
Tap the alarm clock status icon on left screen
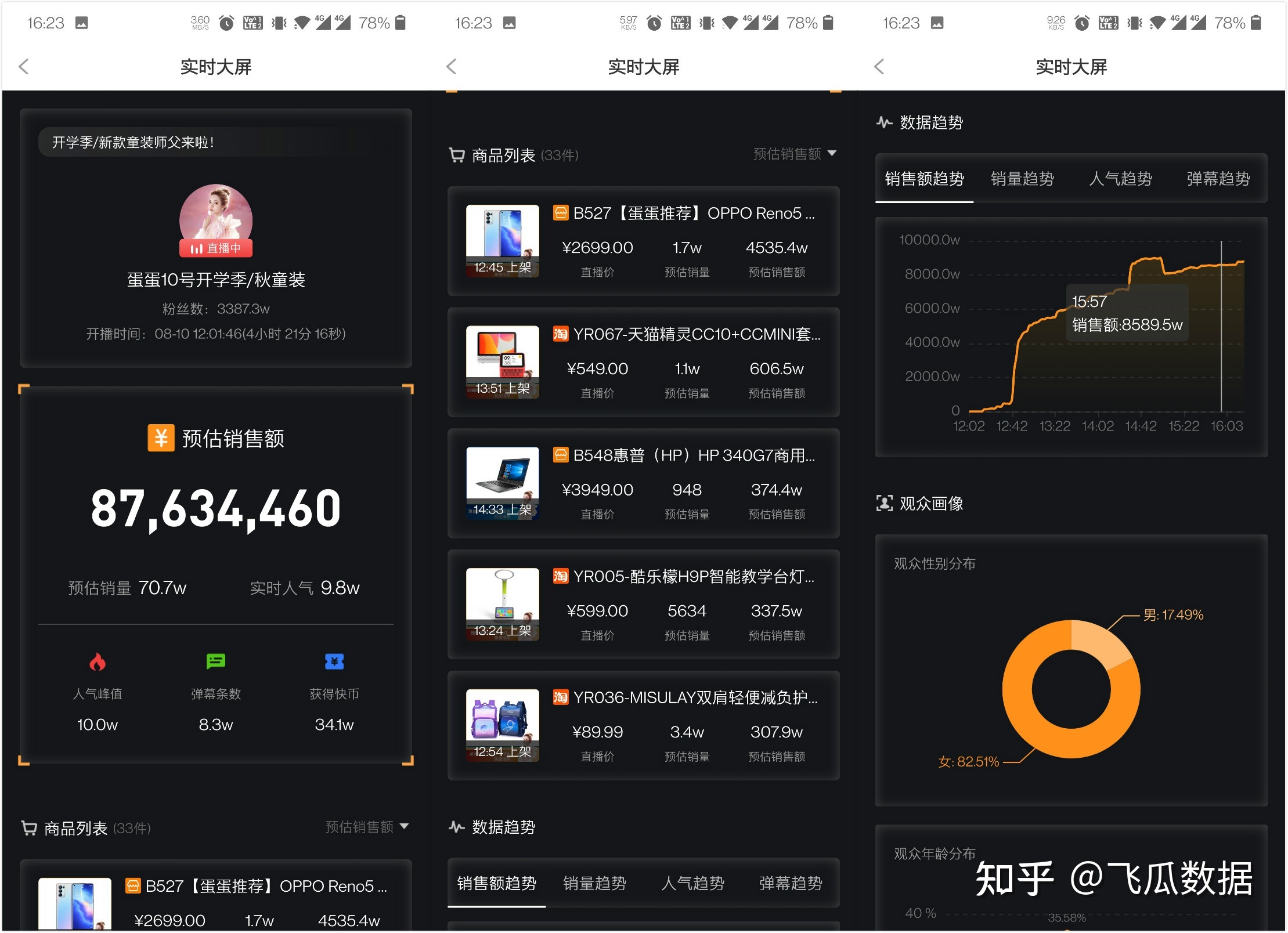click(226, 23)
